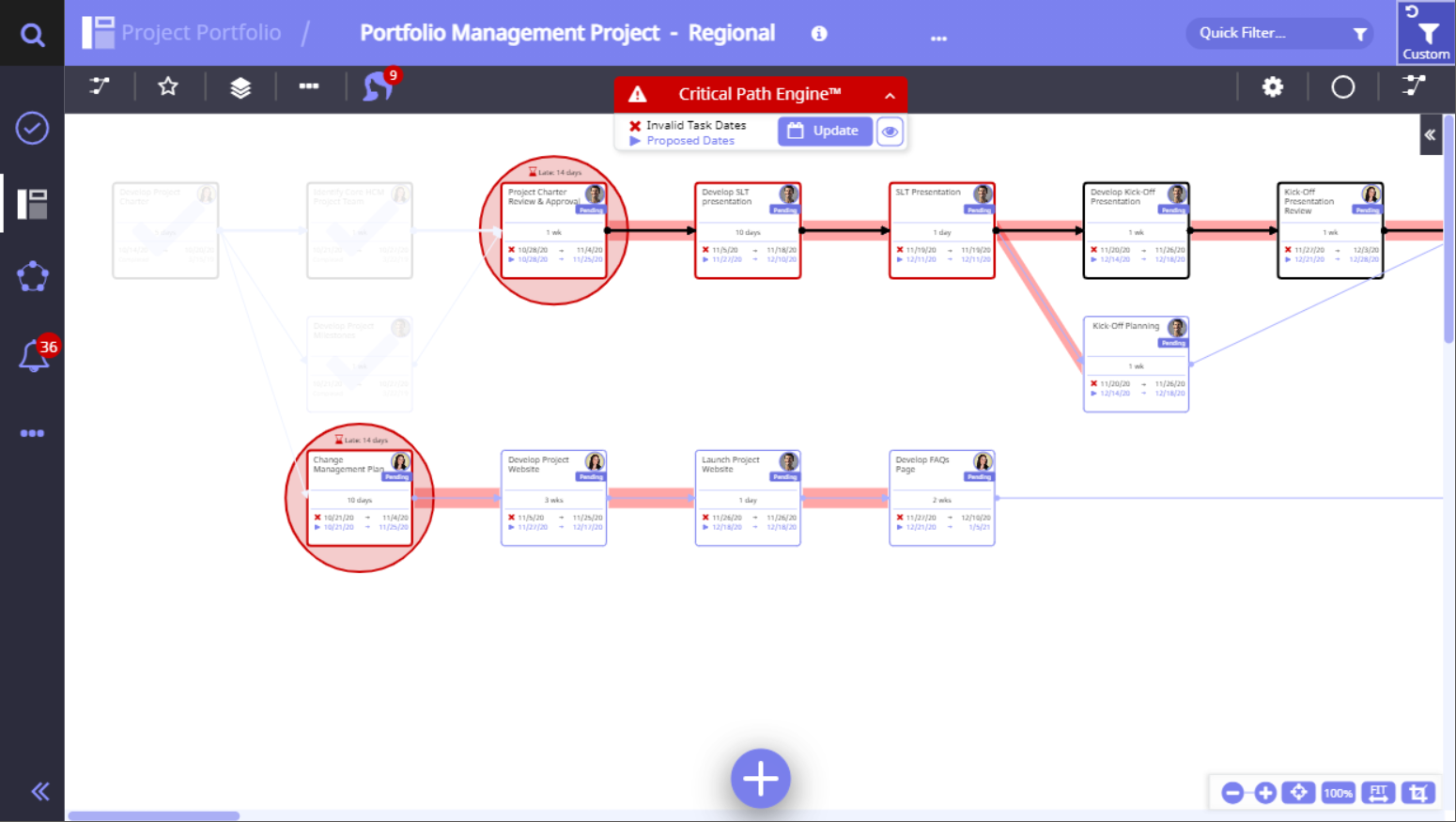Click the Project Portfolio breadcrumb link
Screen dimensions: 1456x822
[x=200, y=33]
